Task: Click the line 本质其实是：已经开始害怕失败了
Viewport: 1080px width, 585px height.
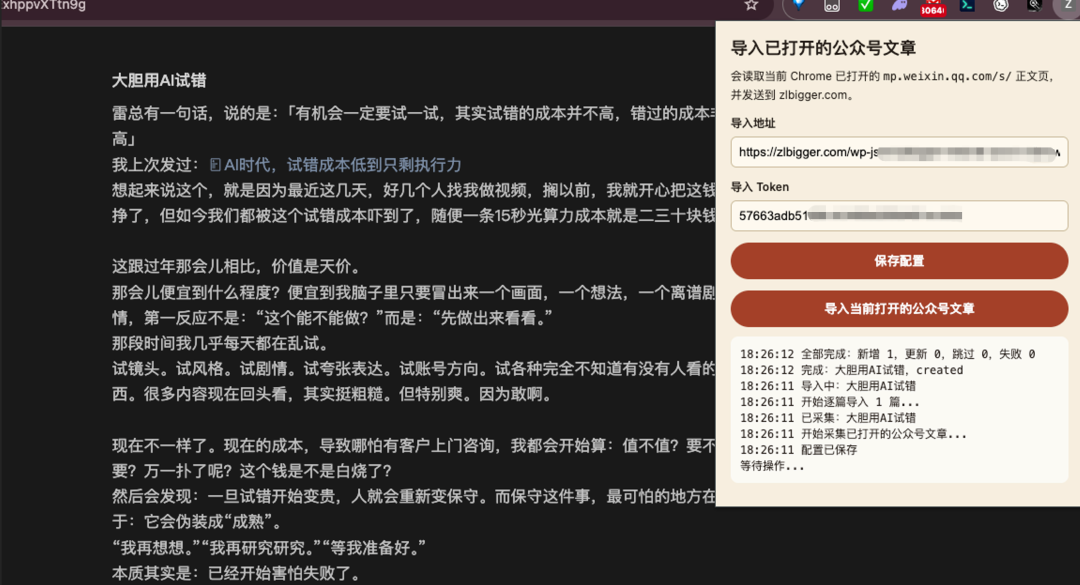Action: [x=236, y=573]
